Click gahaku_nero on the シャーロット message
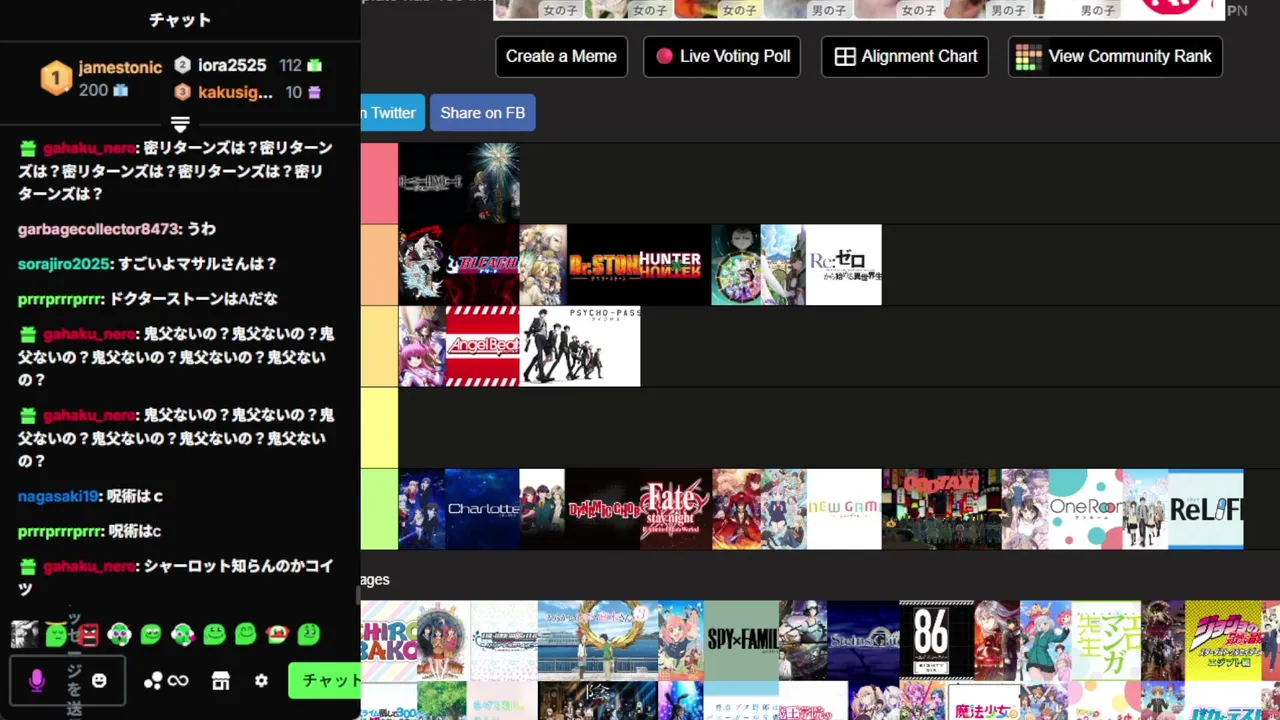 click(89, 566)
